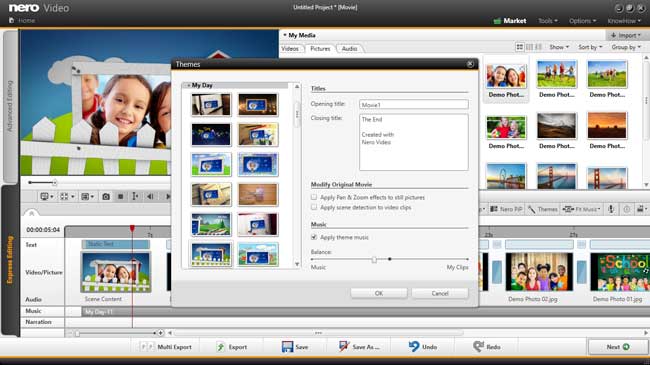The image size is (650, 365).
Task: Switch to the Audio tab
Action: [x=349, y=49]
